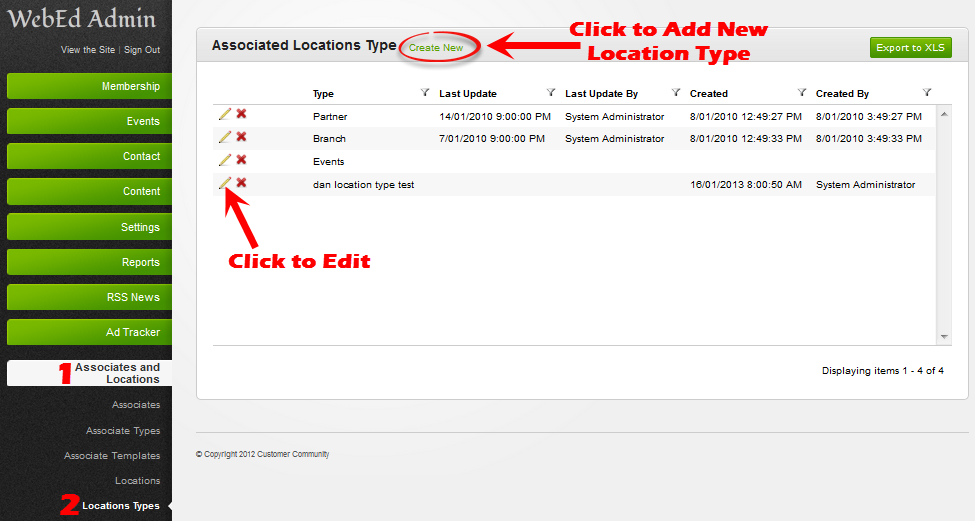Viewport: 975px width, 521px height.
Task: Open the Membership menu
Action: tap(90, 86)
